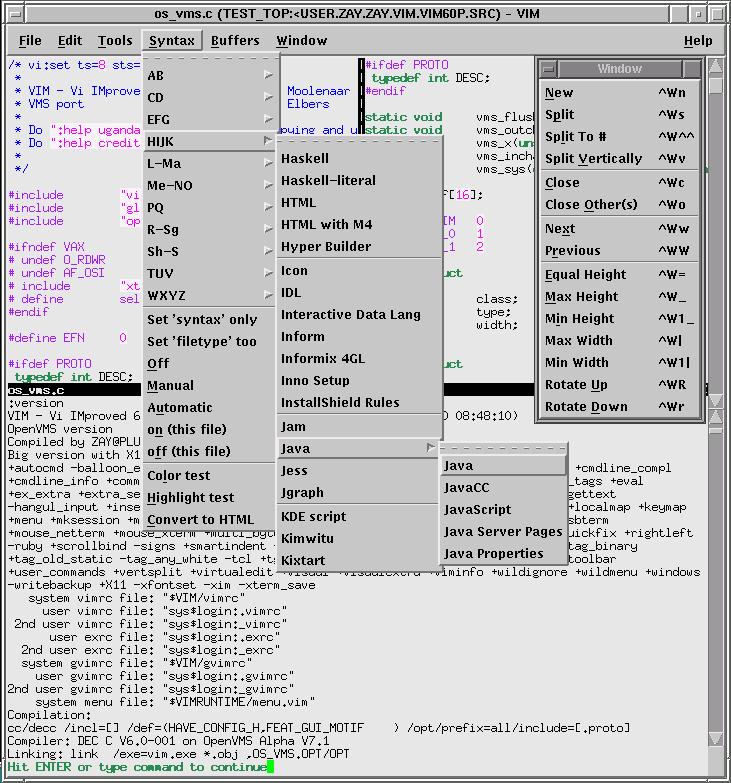Expand the Me-NO syntax submenu
The width and height of the screenshot is (731, 783).
[210, 185]
